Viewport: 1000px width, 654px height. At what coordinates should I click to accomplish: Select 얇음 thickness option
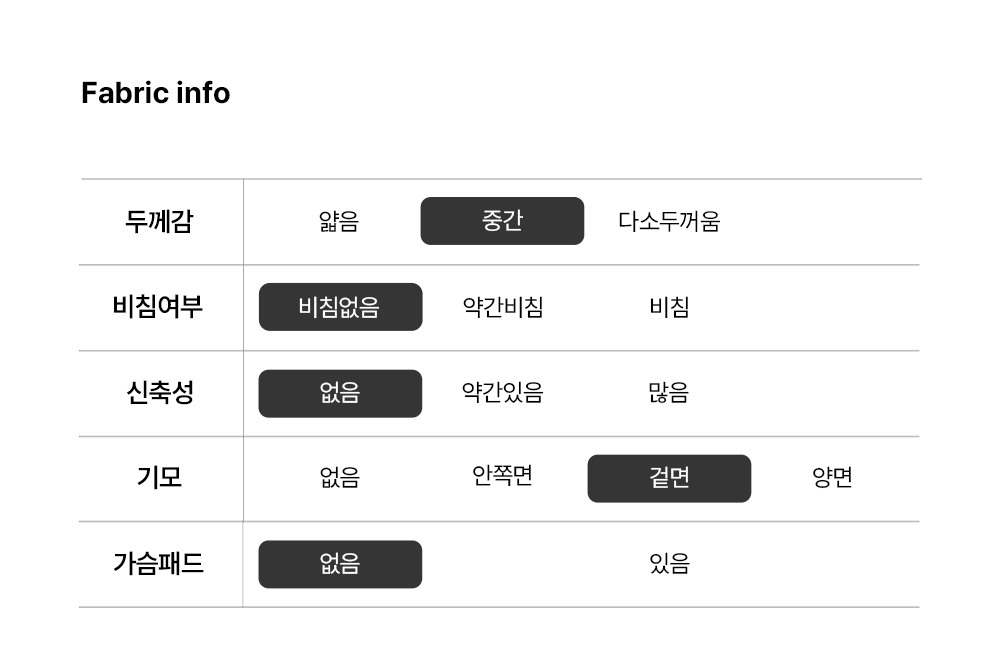click(339, 221)
